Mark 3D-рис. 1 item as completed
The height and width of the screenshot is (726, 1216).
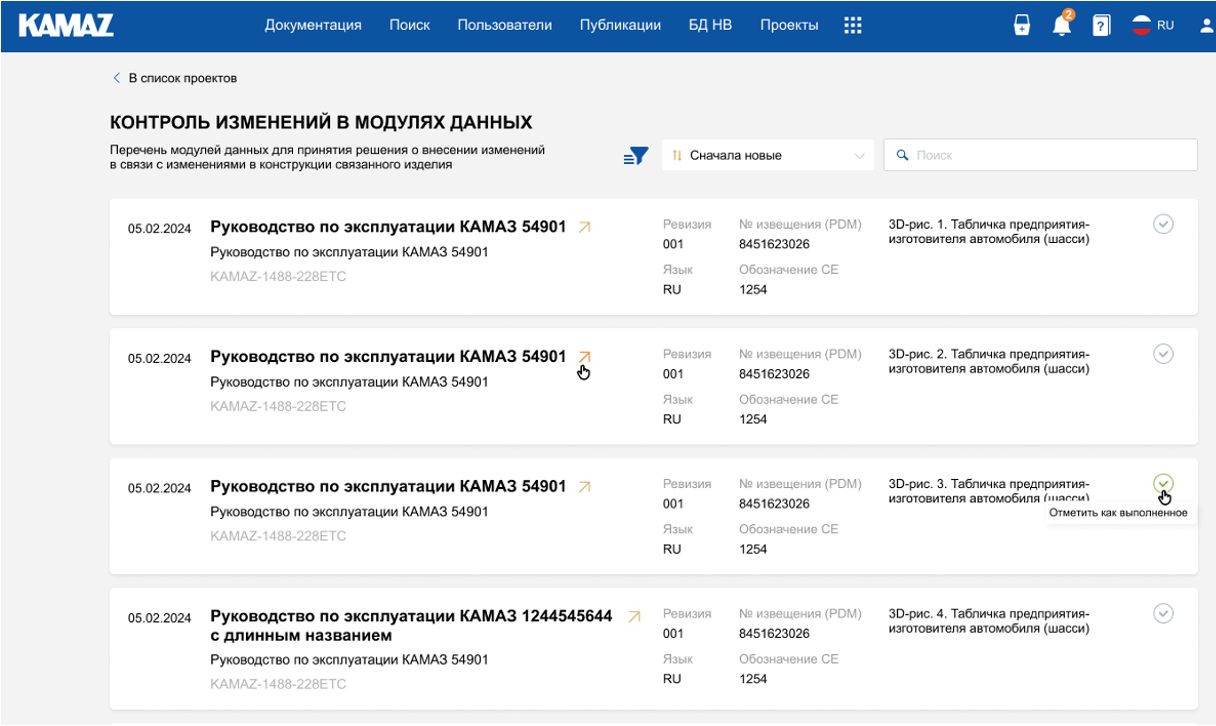coord(1163,224)
